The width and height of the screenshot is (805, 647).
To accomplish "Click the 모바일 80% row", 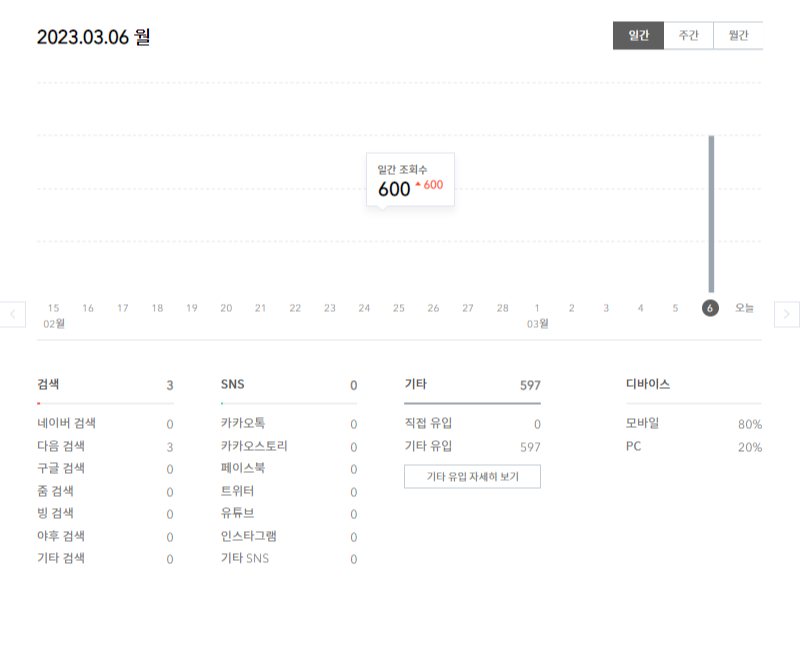I will pyautogui.click(x=694, y=424).
